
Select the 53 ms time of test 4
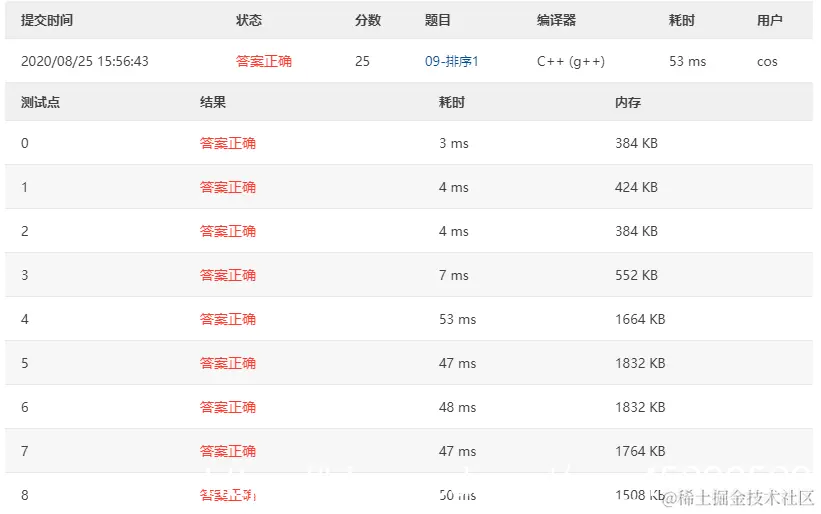[458, 319]
